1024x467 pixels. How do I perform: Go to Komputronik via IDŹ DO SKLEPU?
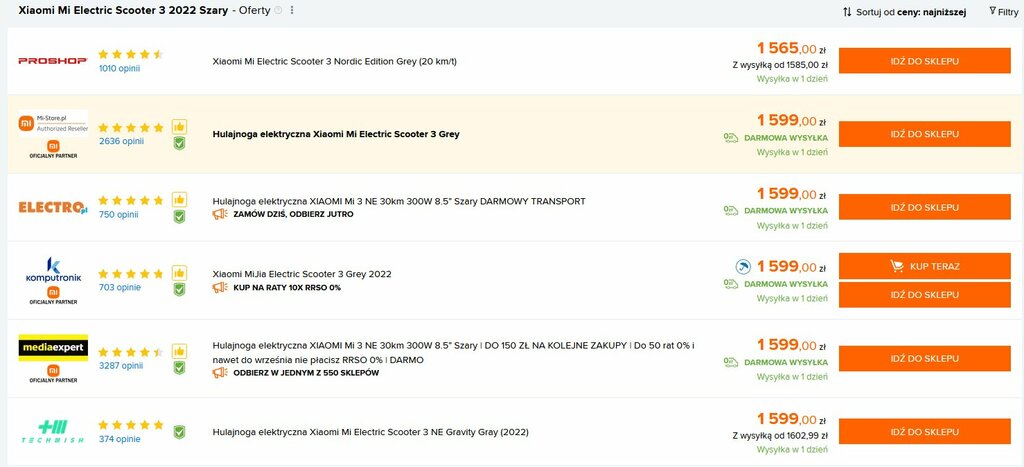coord(924,295)
